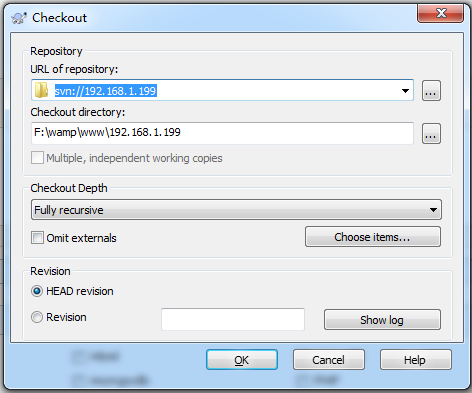The height and width of the screenshot is (393, 472).
Task: Toggle Multiple, independent working copies checkbox
Action: [x=37, y=158]
